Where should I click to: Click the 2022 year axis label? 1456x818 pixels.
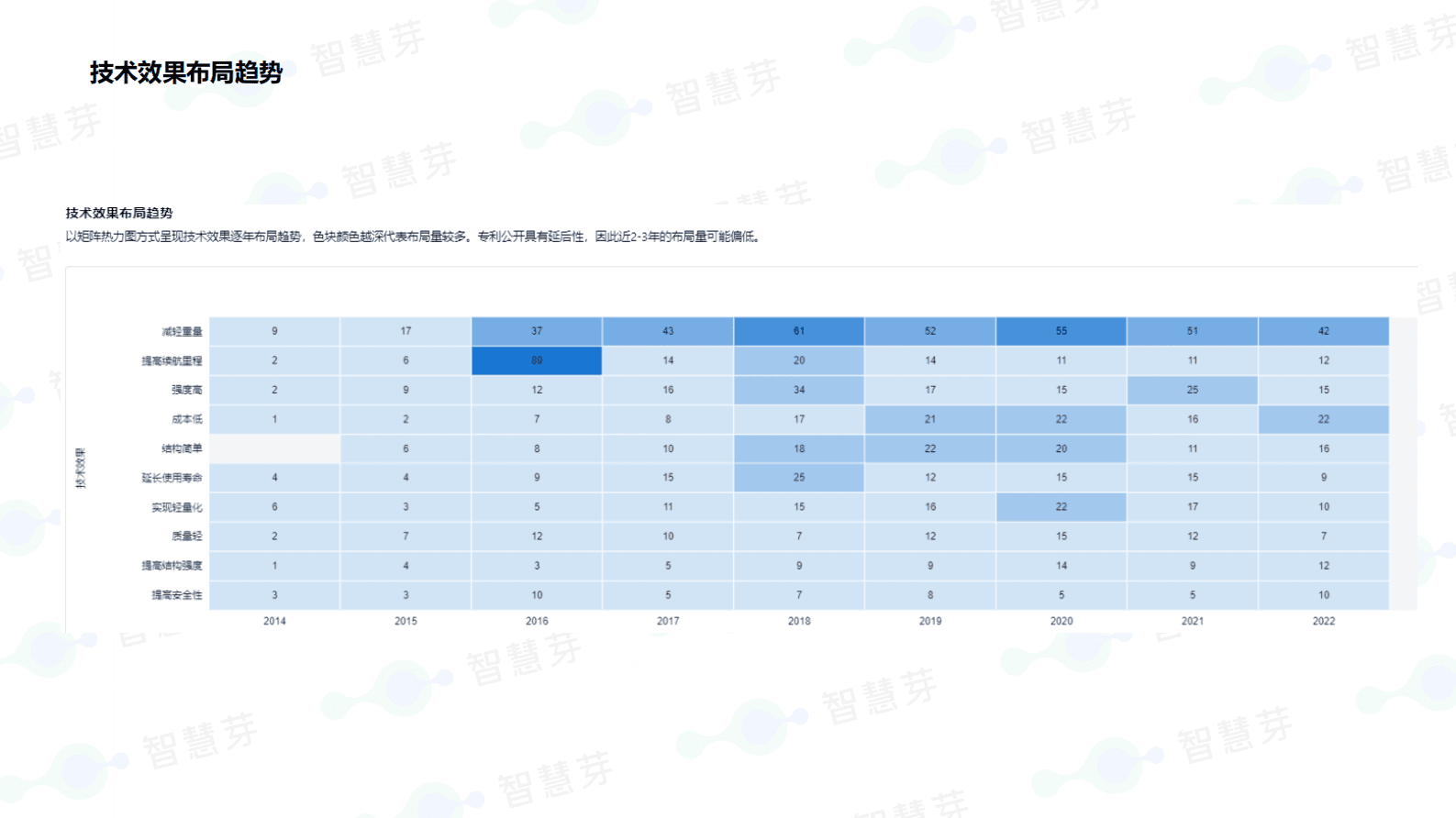coord(1323,621)
